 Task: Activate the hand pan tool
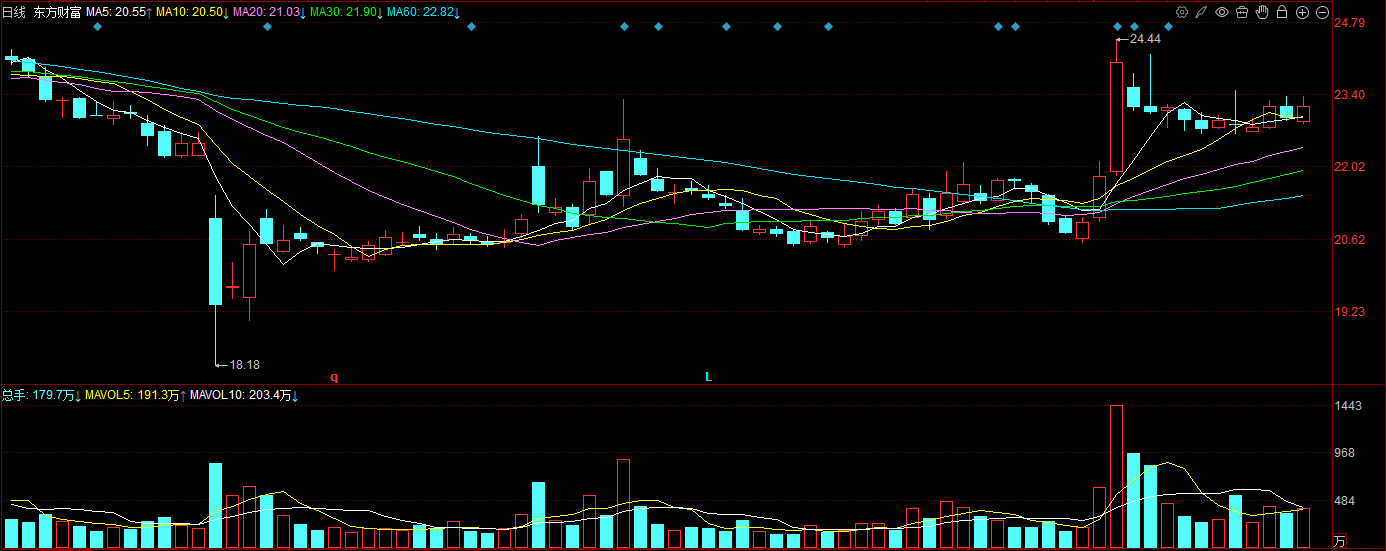(1262, 12)
